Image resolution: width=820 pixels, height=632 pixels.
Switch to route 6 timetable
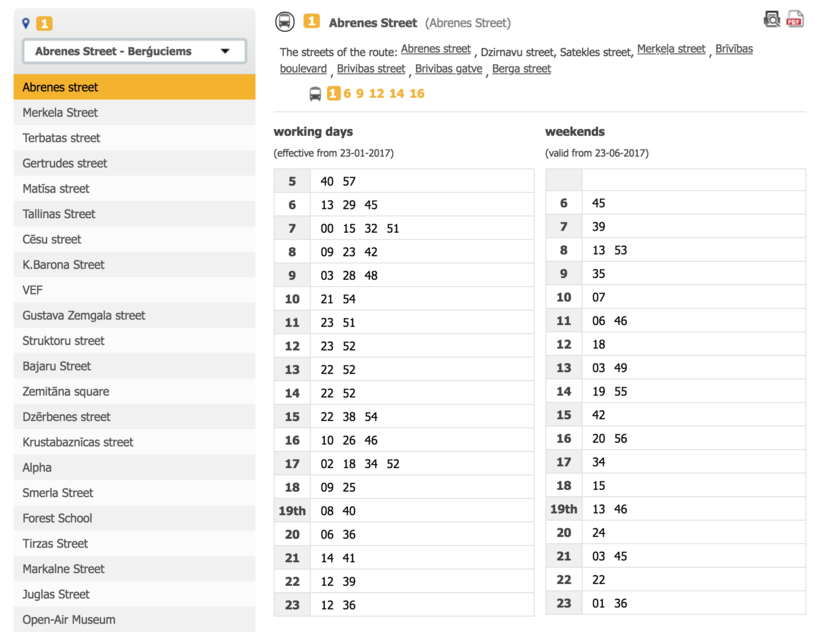(x=347, y=93)
